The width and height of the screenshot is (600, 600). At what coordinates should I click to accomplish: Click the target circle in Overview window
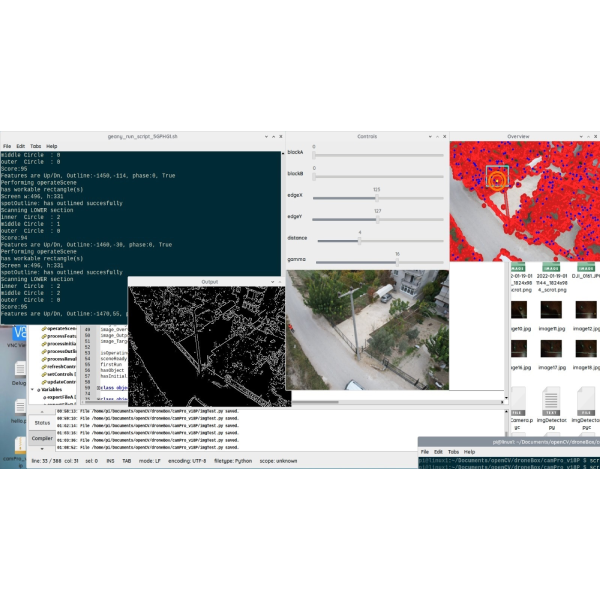coord(497,180)
